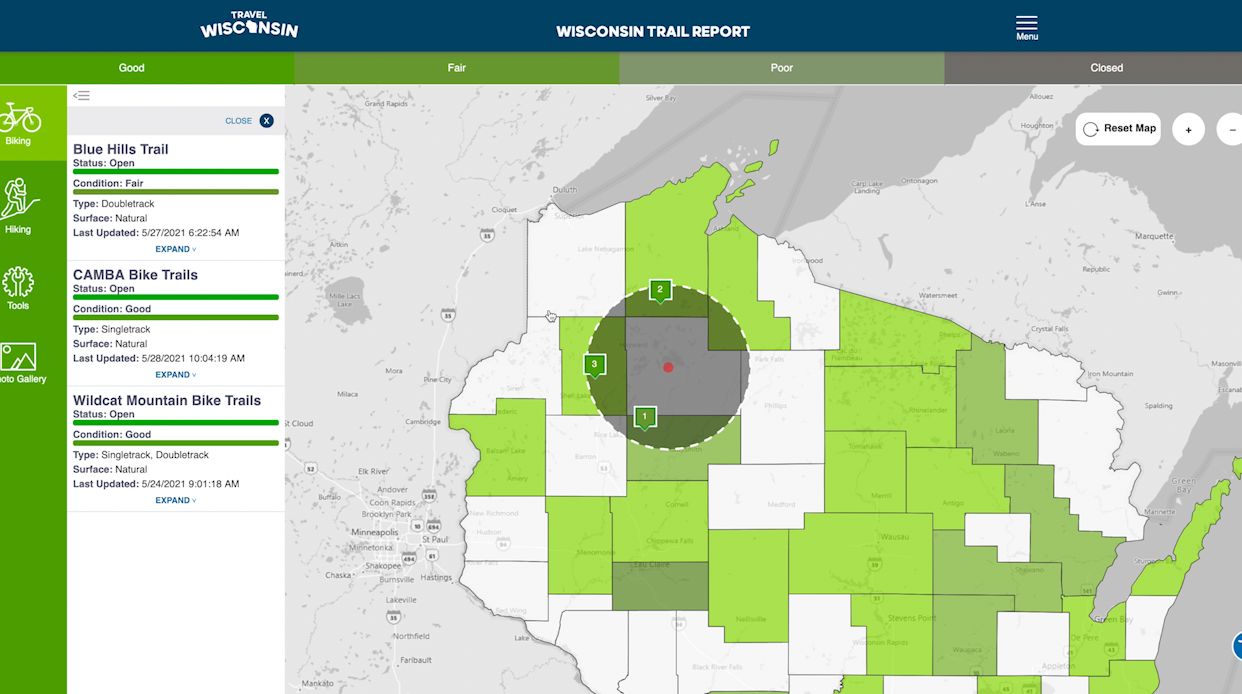This screenshot has height=694, width=1242.
Task: Filter trails by Good condition
Action: coord(132,68)
